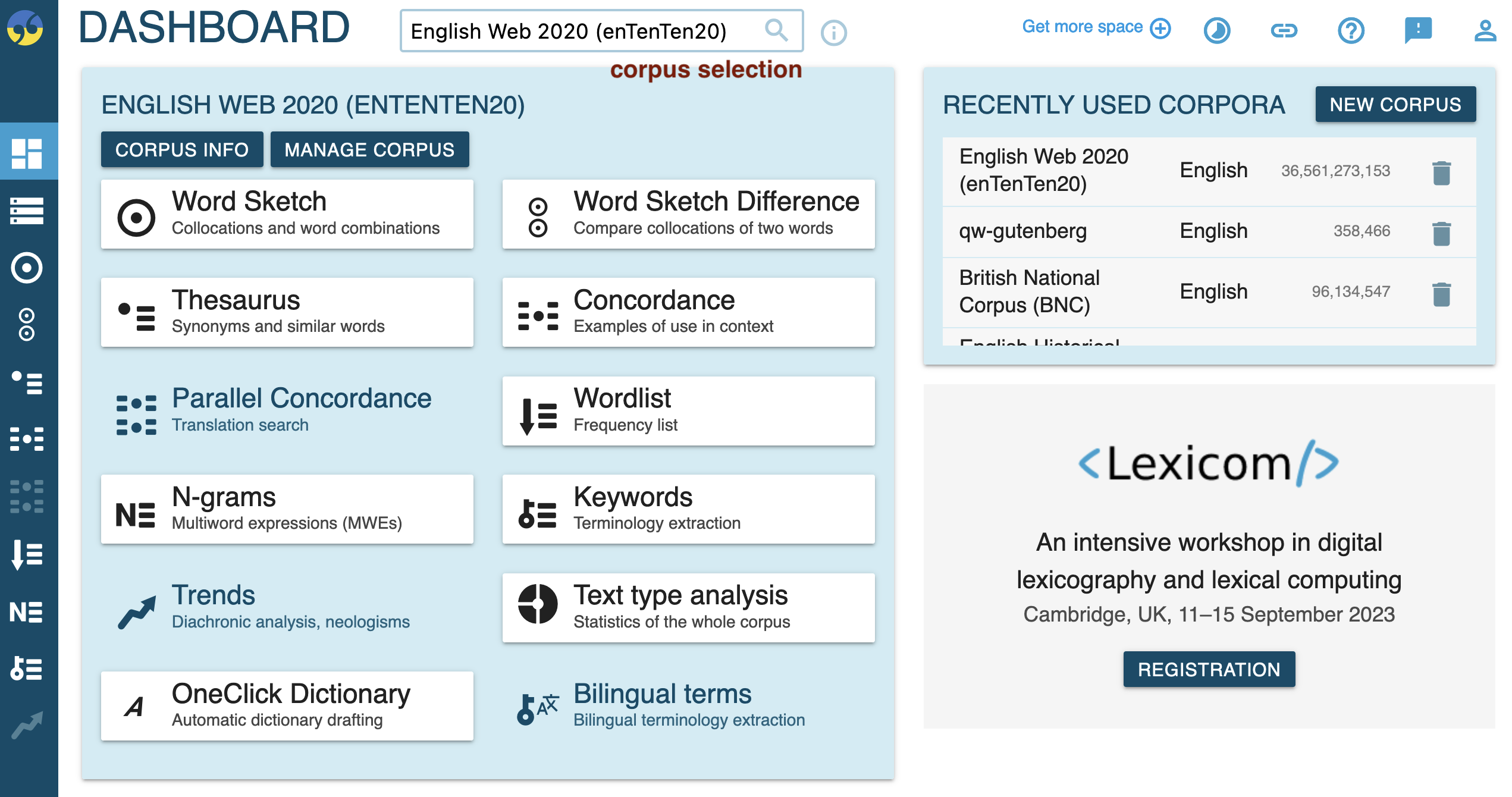Click the Sketch Engine logo icon
This screenshot has width=1512, height=797.
25,28
